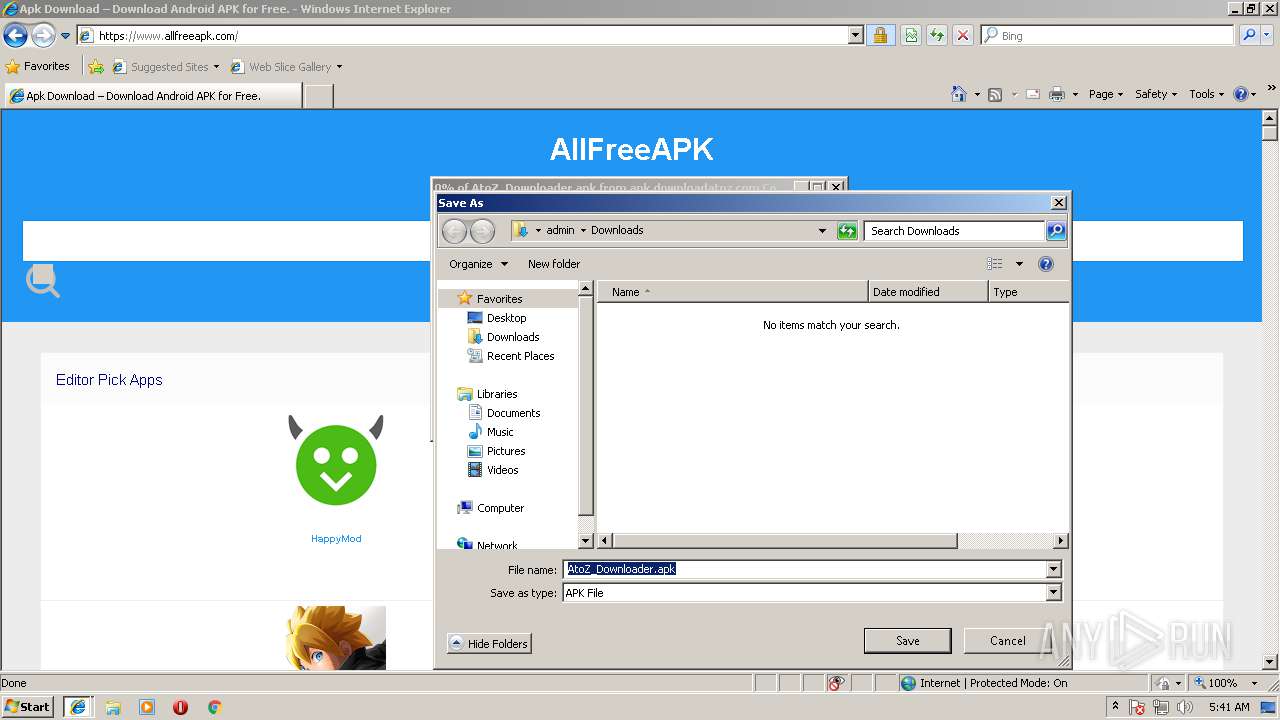Click Add to Favorites Bar star icon

click(96, 67)
